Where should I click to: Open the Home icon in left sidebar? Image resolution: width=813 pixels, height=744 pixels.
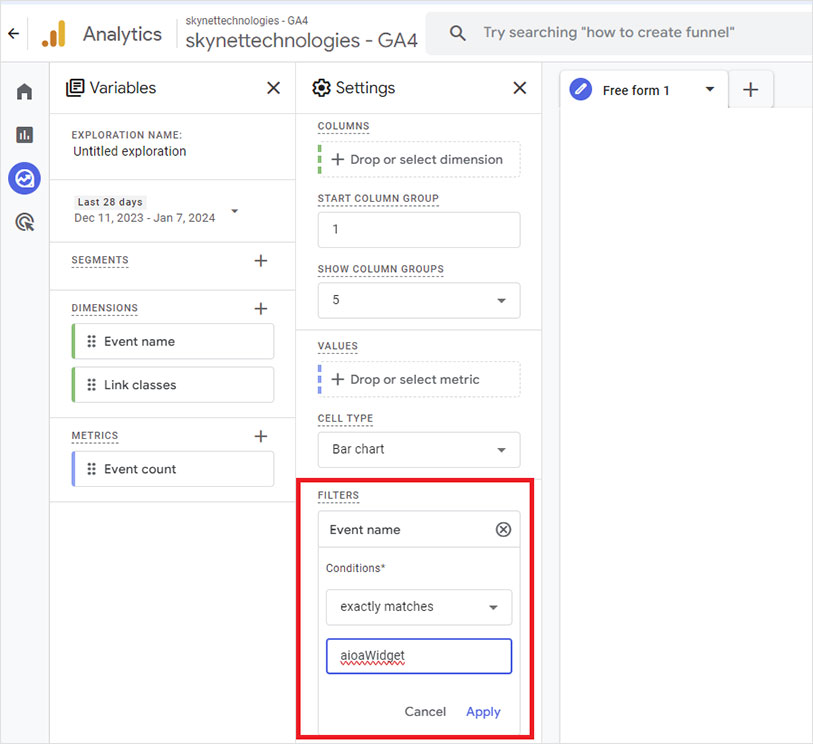tap(24, 92)
